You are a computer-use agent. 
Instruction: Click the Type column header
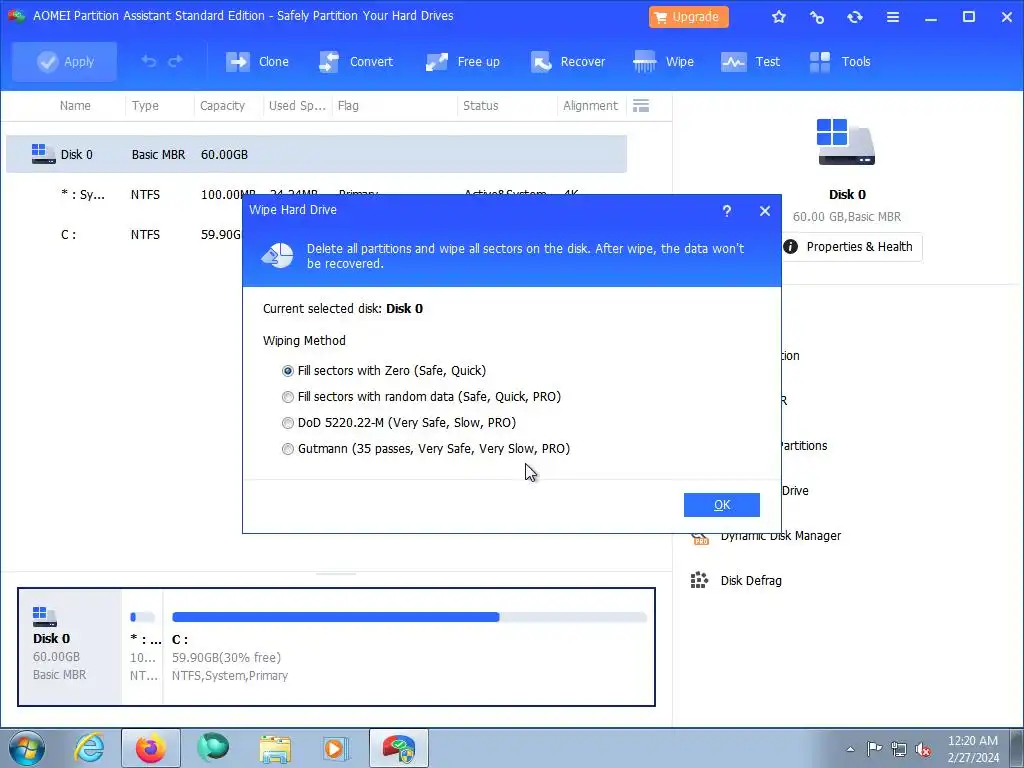tap(145, 106)
